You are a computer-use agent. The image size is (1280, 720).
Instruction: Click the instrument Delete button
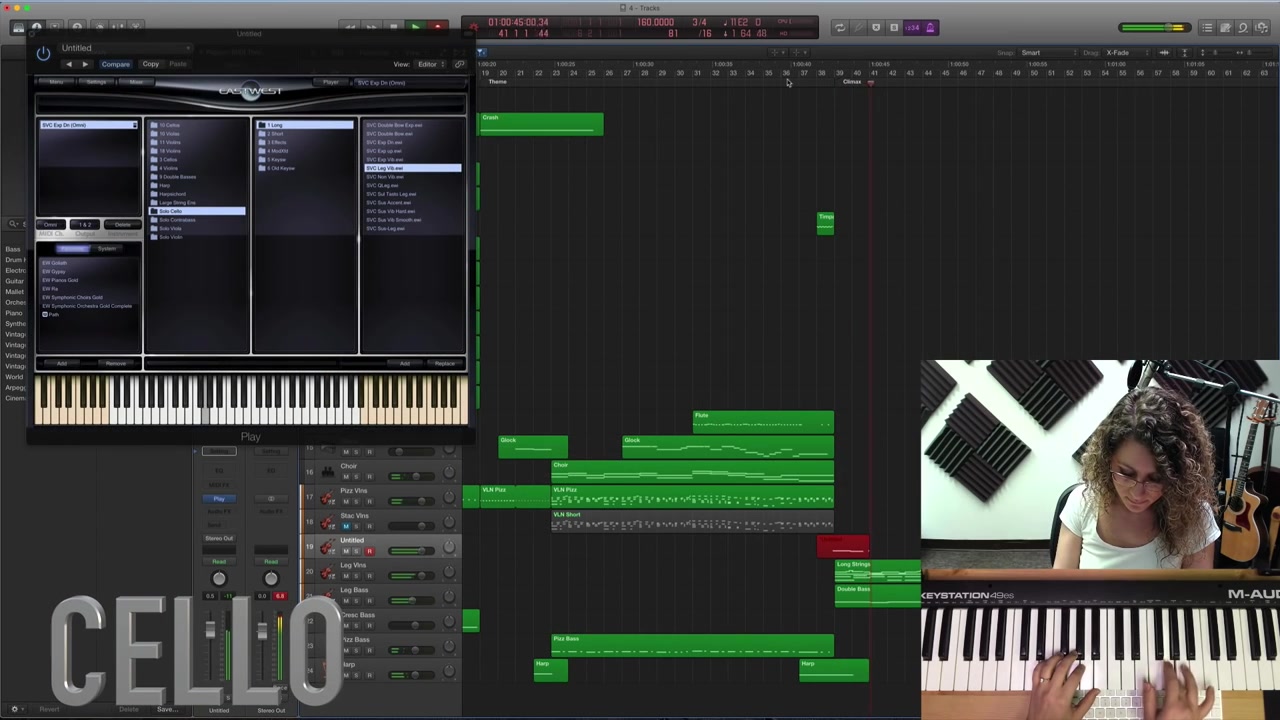point(122,224)
